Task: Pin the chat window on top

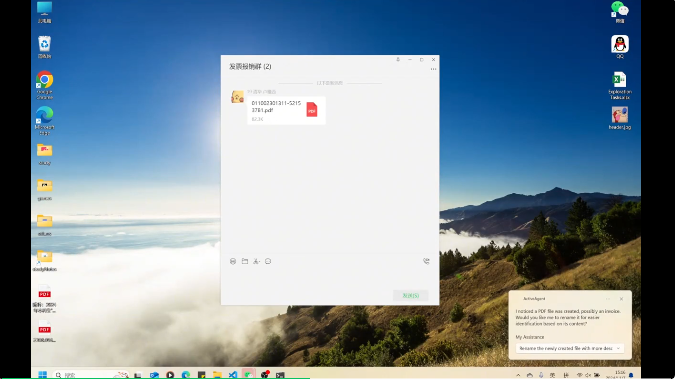Action: (x=398, y=60)
